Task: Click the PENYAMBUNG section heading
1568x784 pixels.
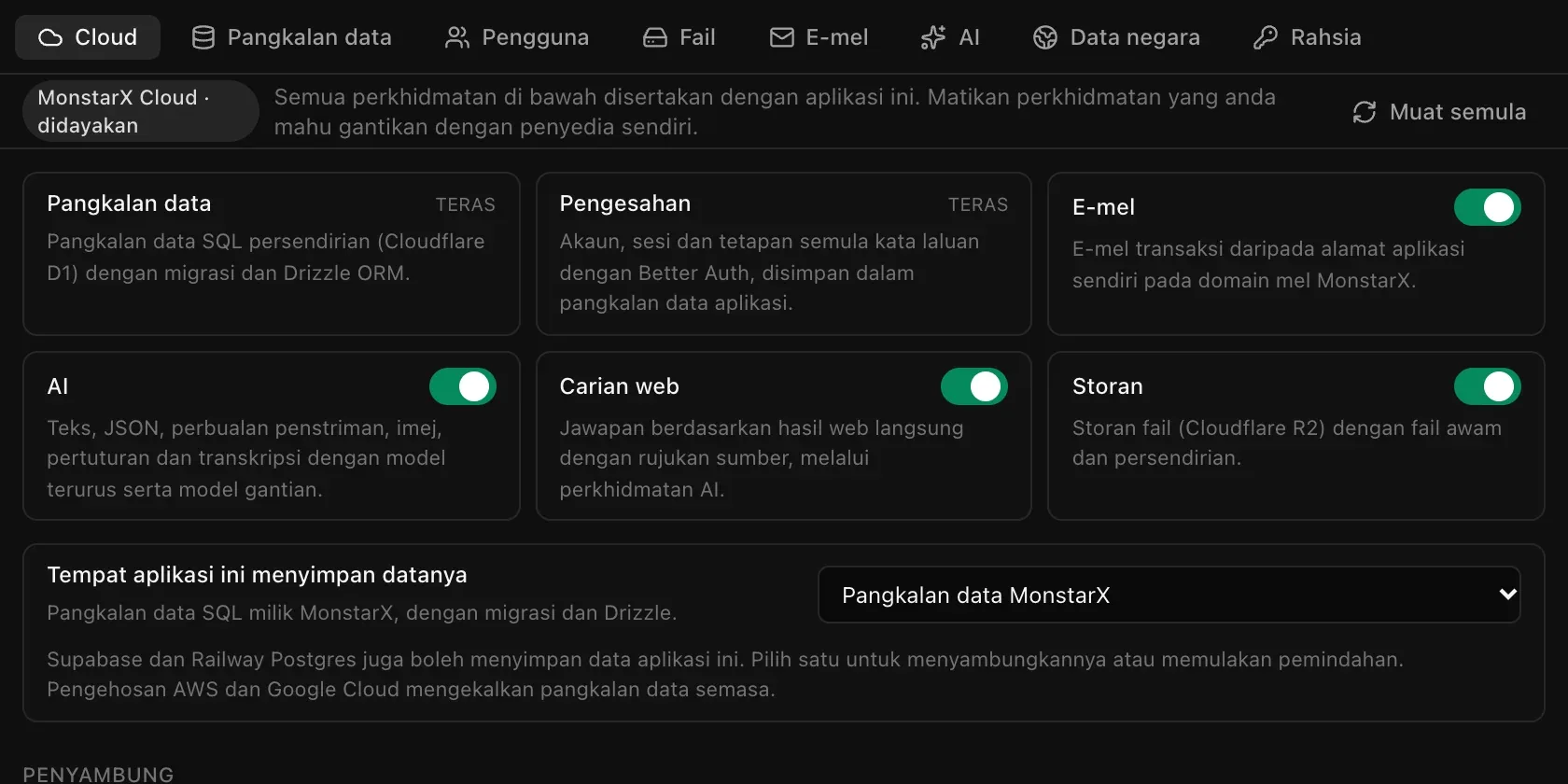Action: tap(98, 775)
